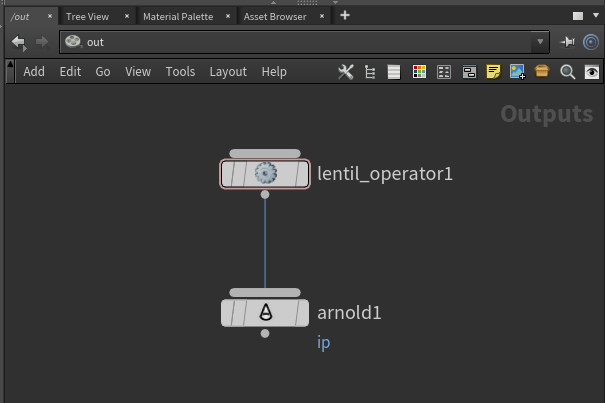The image size is (605, 403).
Task: Click the out path field
Action: click(x=304, y=42)
